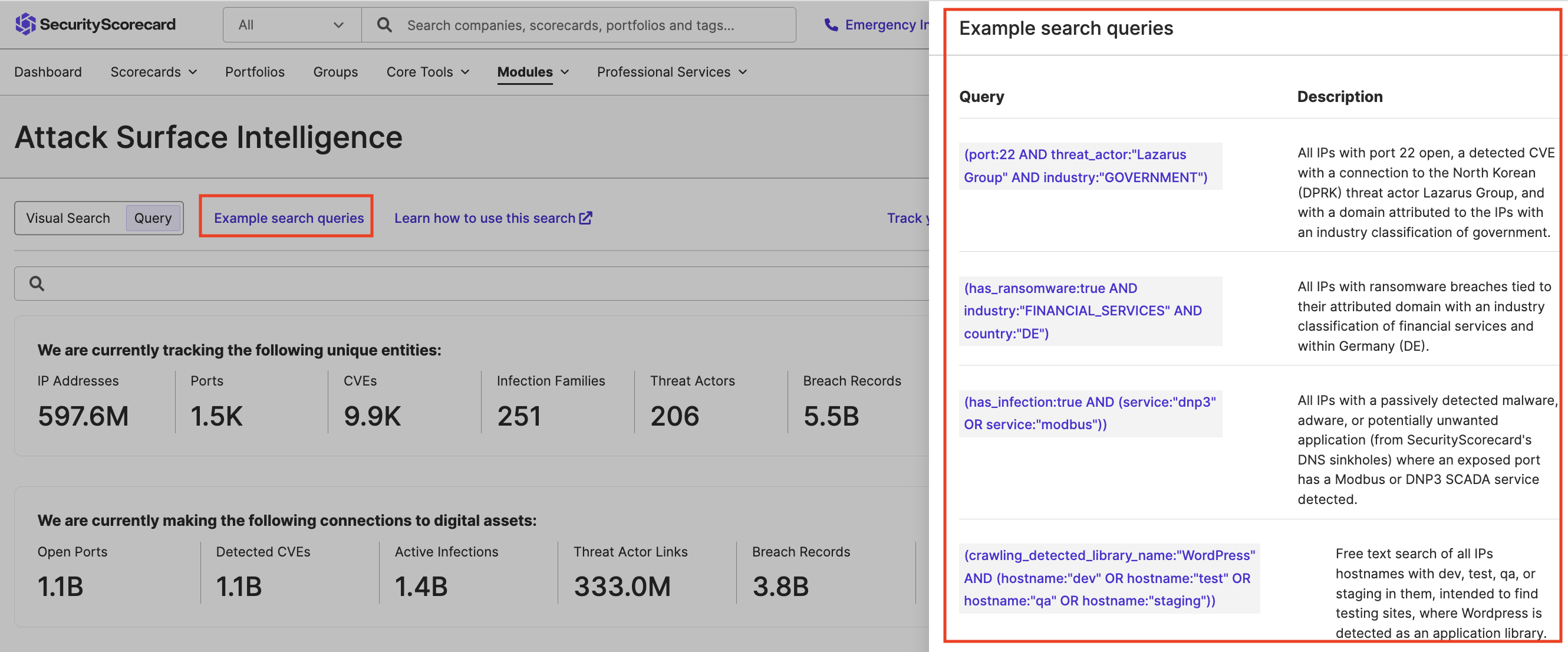Click the Track link at right of toolbar
Viewport: 1568px width, 652px height.
coord(908,218)
